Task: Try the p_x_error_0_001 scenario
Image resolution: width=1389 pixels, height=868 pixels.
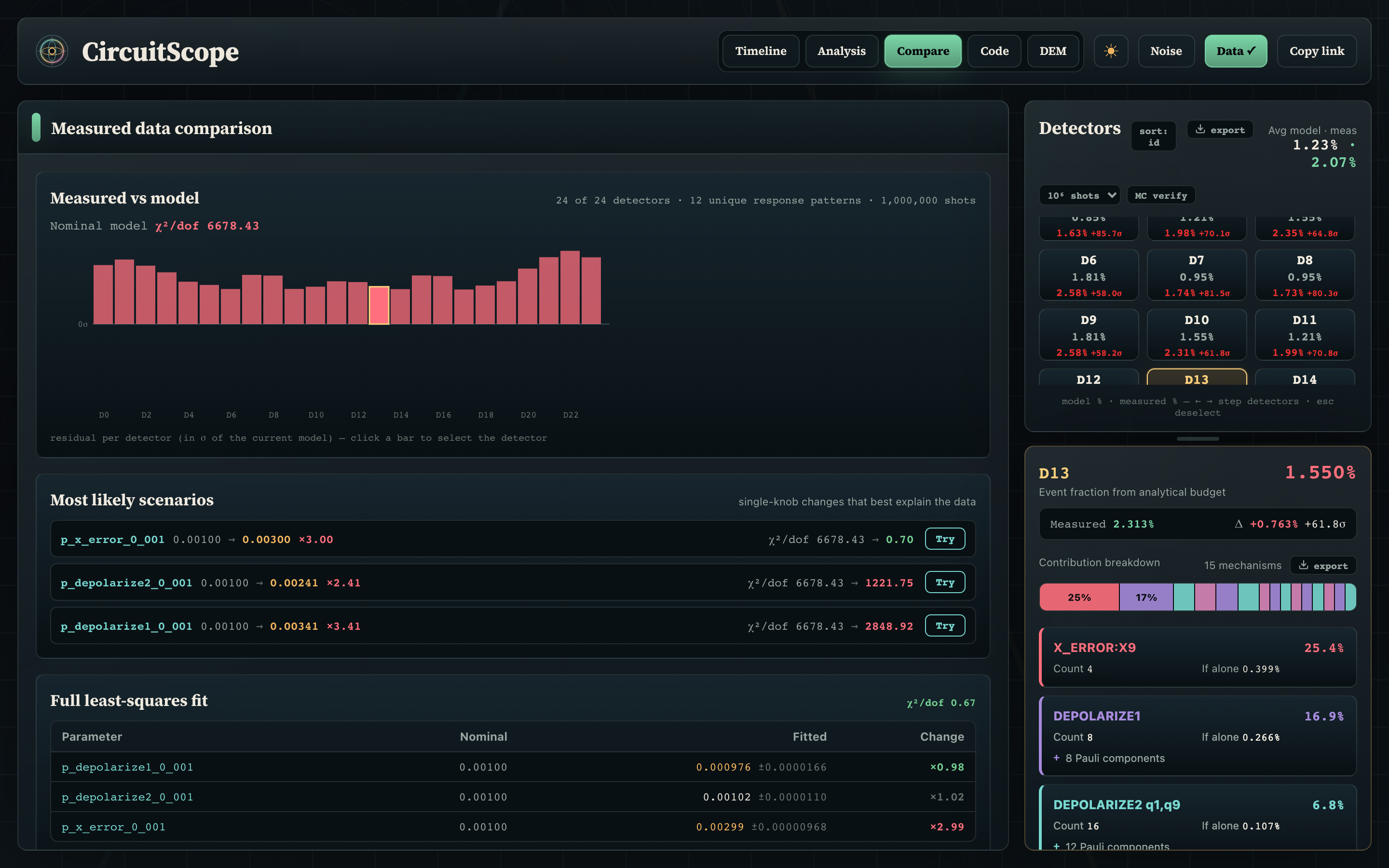Action: click(x=945, y=539)
